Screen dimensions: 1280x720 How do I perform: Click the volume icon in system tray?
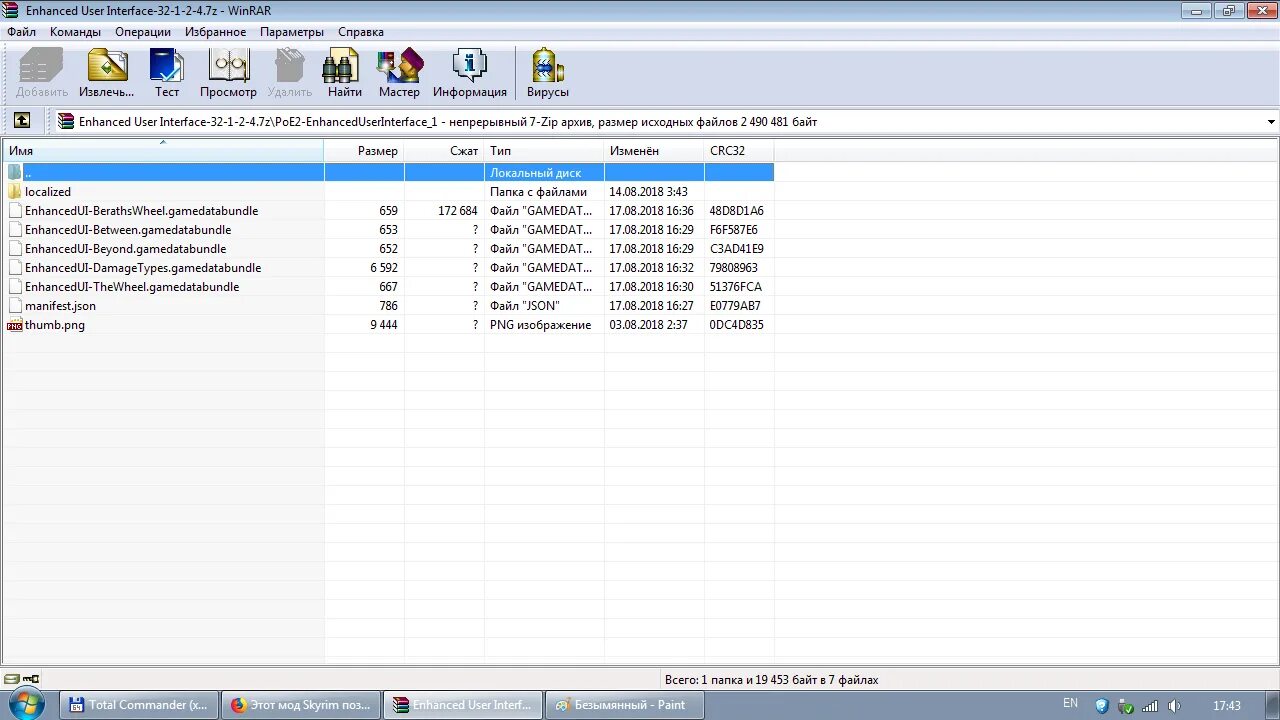[x=1174, y=705]
